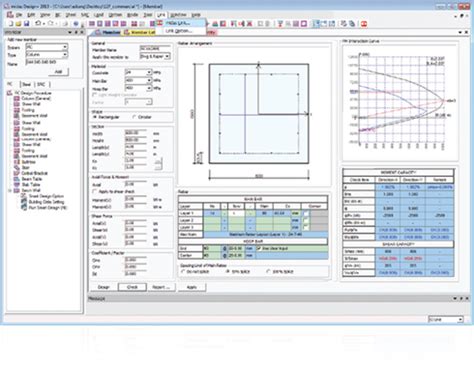The image size is (474, 367).
Task: Open the Type dropdown showing Column
Action: pyautogui.click(x=65, y=54)
